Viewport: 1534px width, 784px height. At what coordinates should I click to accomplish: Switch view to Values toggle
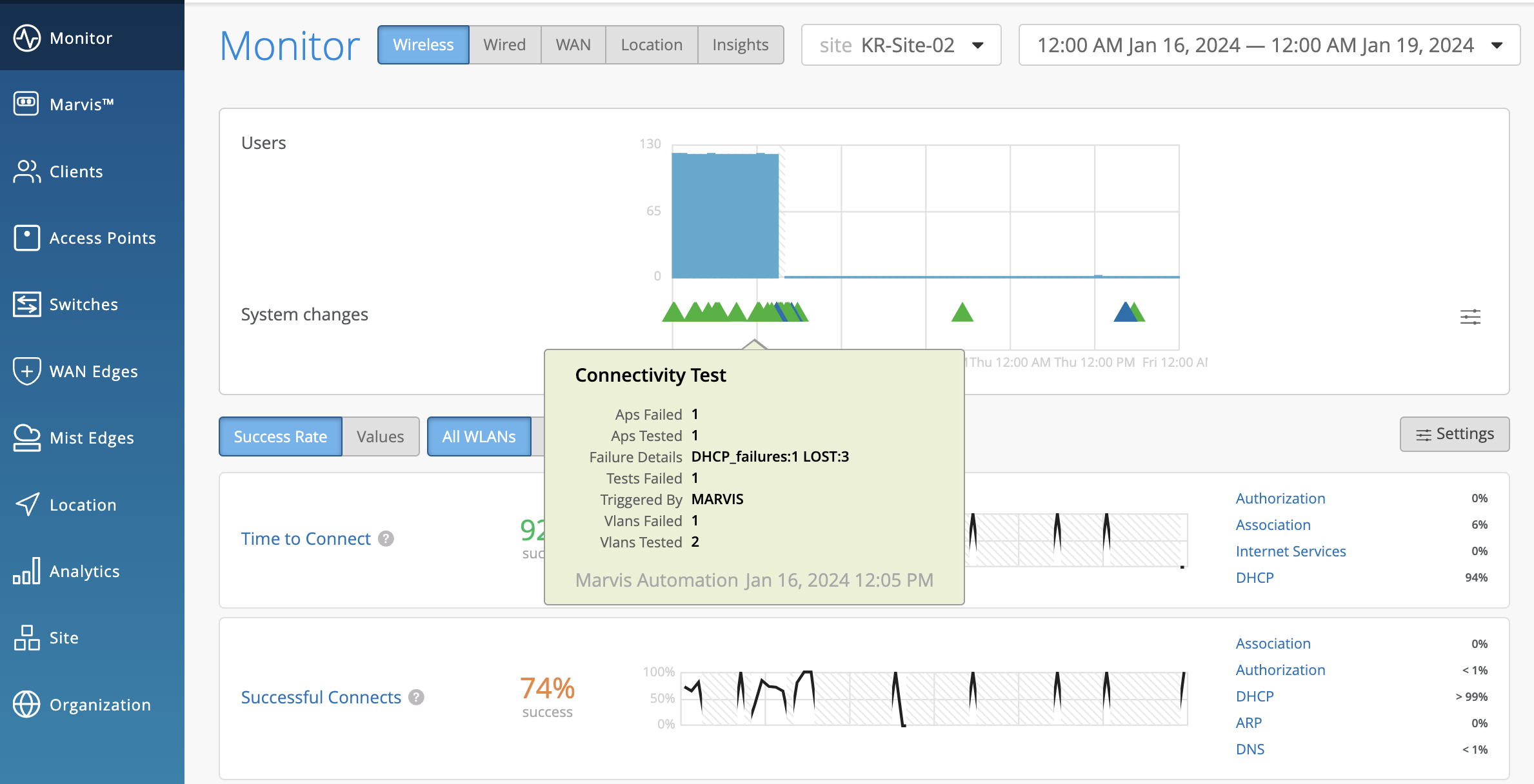[x=380, y=436]
